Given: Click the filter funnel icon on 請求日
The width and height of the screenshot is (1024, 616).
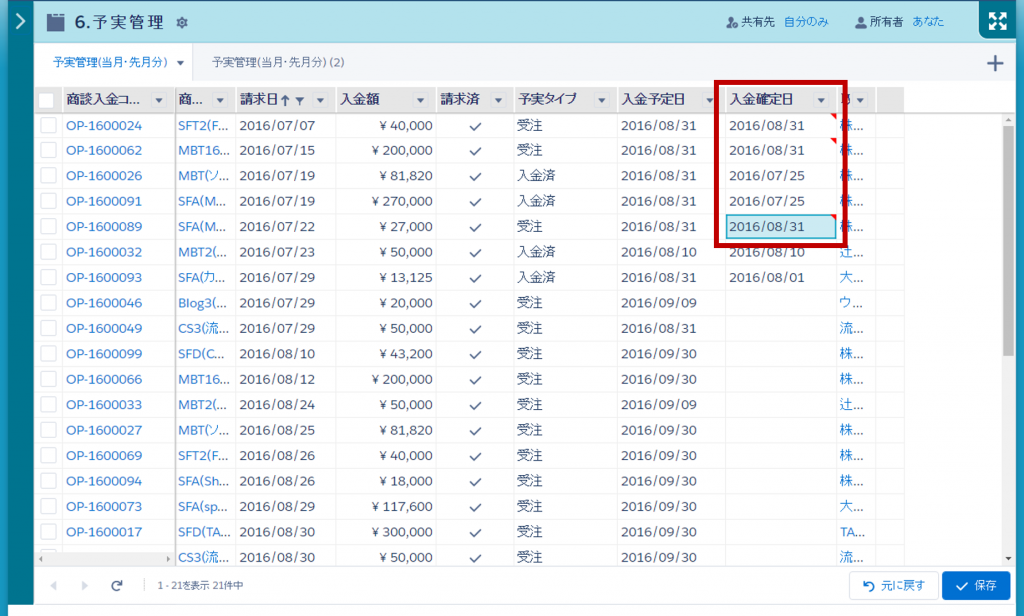Looking at the screenshot, I should [300, 101].
